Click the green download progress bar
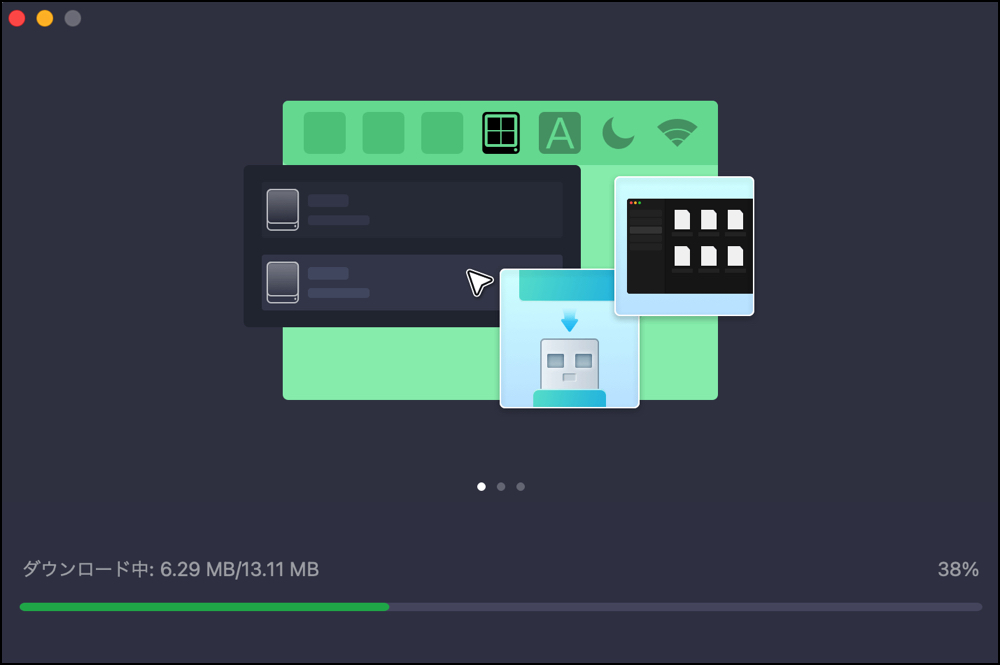The height and width of the screenshot is (665, 1000). (501, 607)
